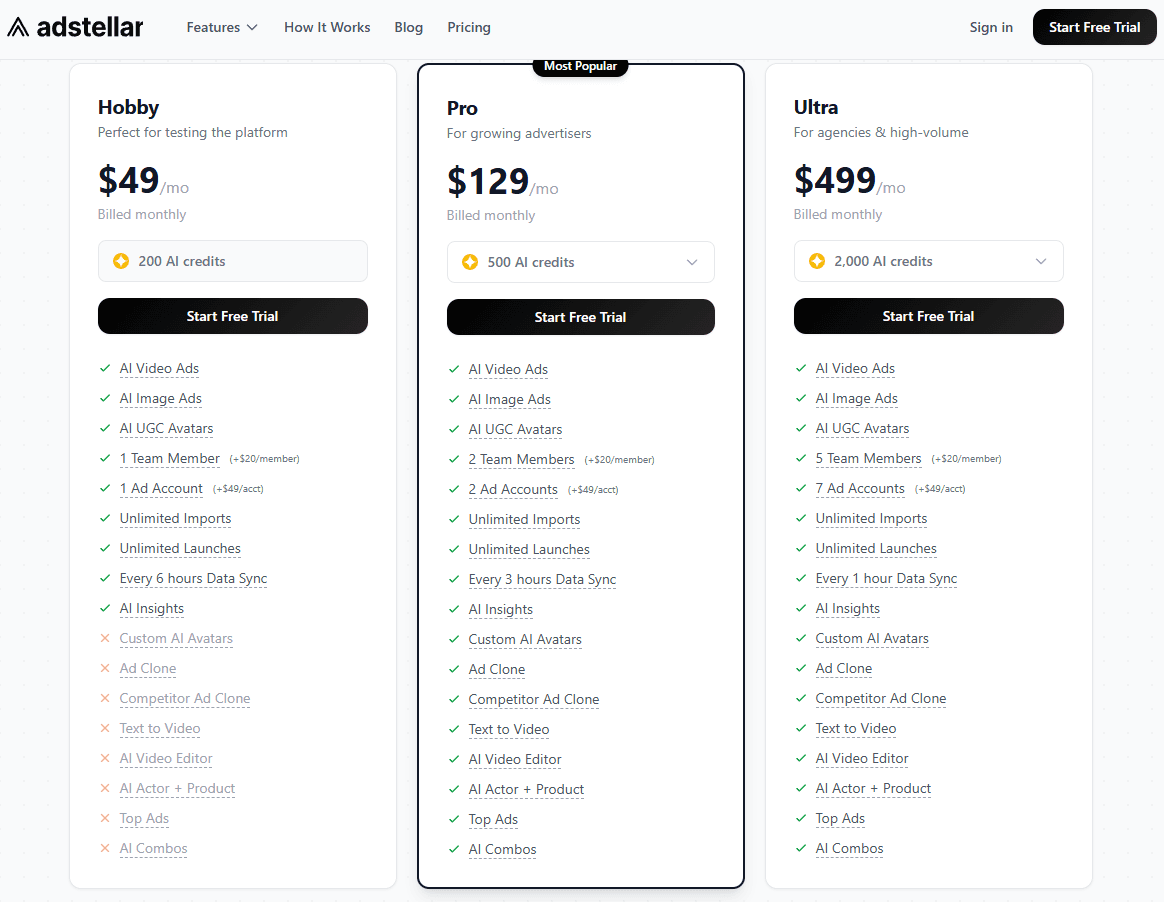Click the X icon beside Top Ads in Hobby
Image resolution: width=1164 pixels, height=902 pixels.
(106, 818)
